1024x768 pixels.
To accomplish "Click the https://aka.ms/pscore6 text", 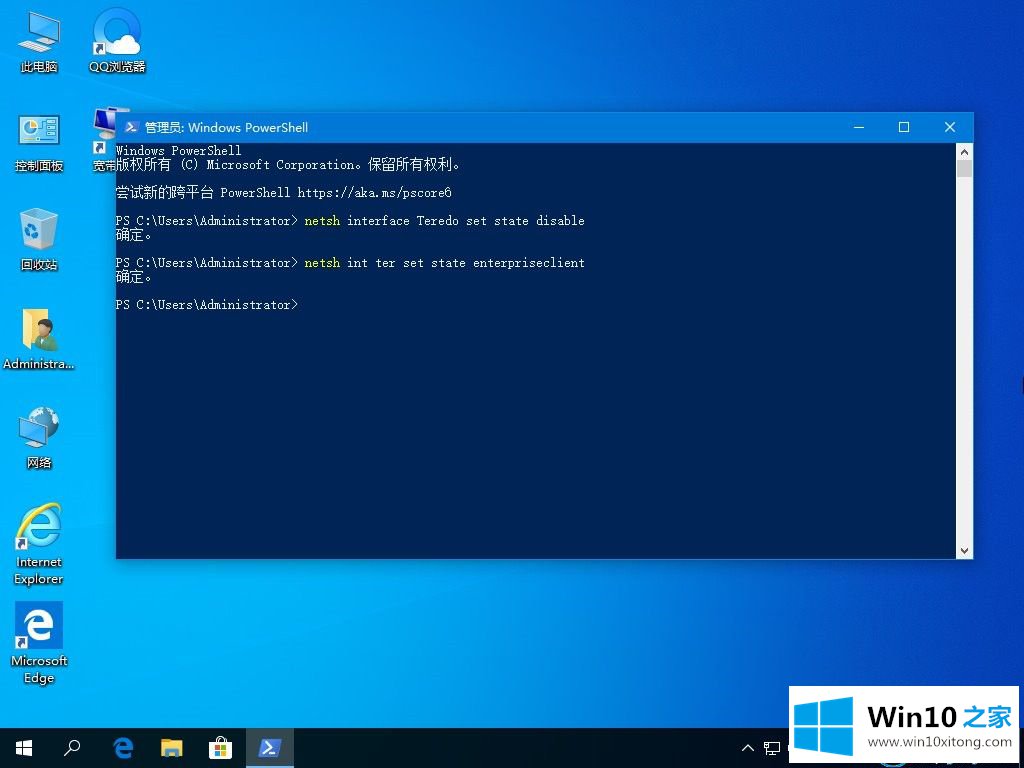I will tap(374, 193).
